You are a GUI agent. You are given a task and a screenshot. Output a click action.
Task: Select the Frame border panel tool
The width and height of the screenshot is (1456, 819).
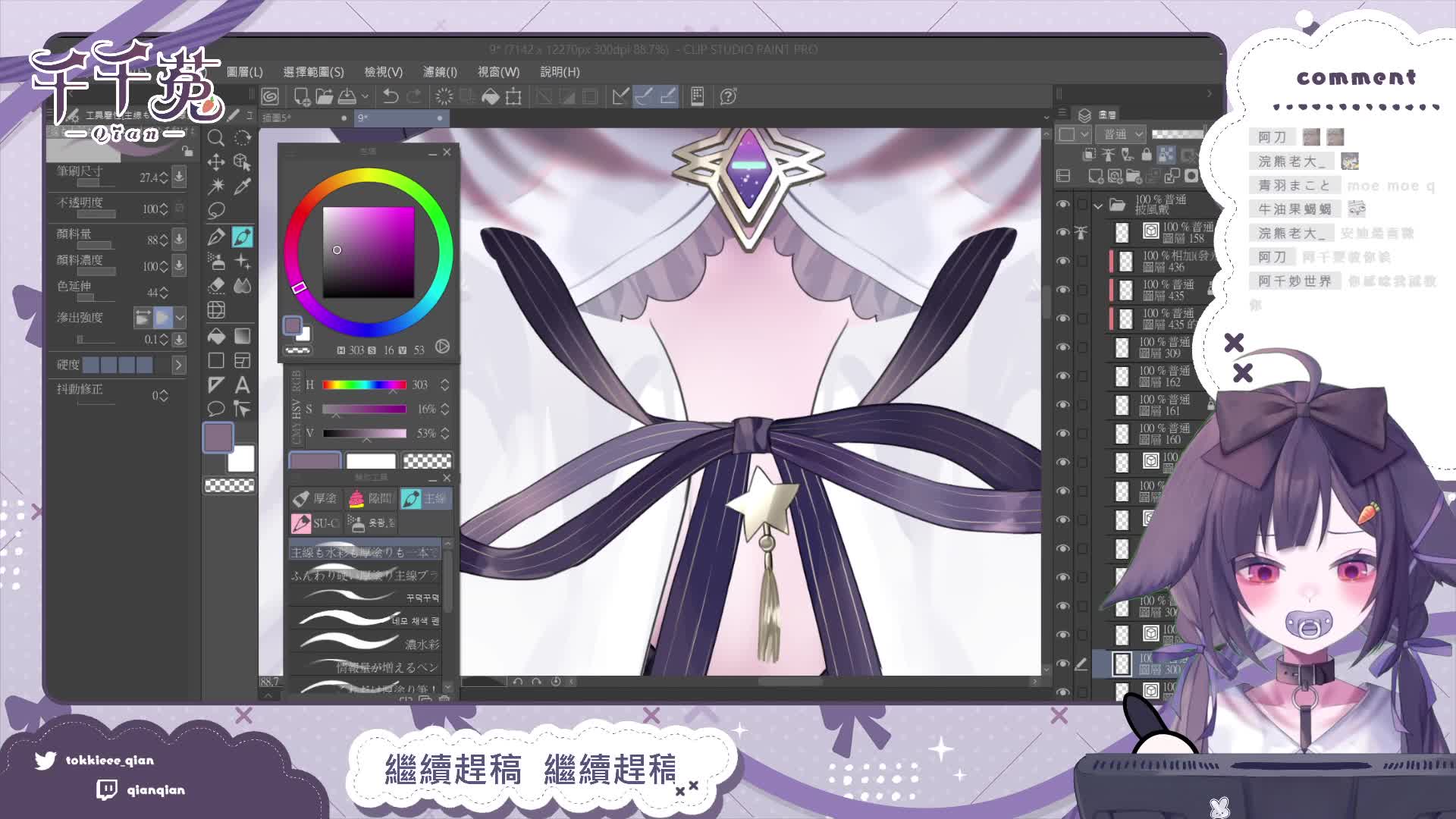[x=243, y=360]
